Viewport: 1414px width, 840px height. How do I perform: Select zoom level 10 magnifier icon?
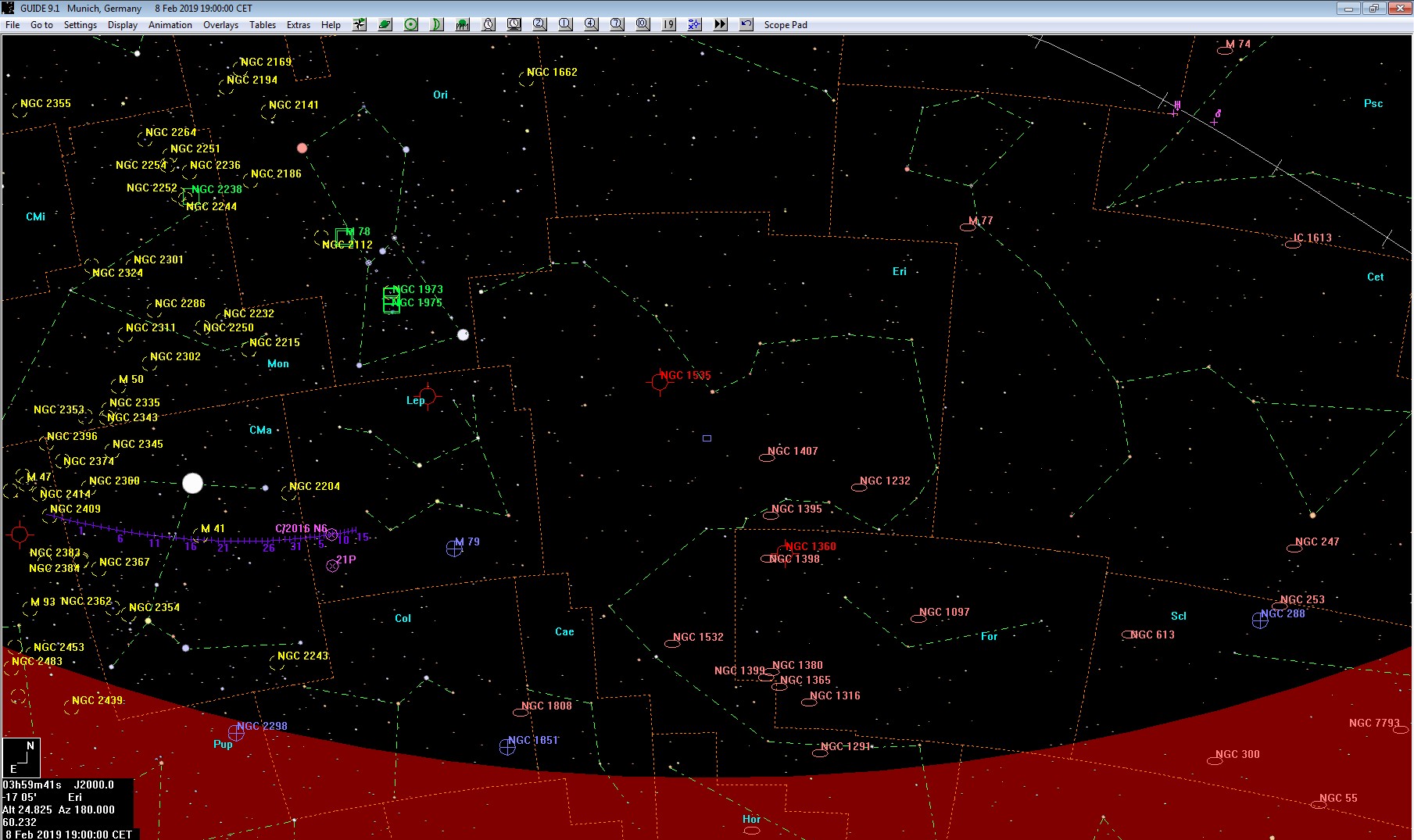643,24
